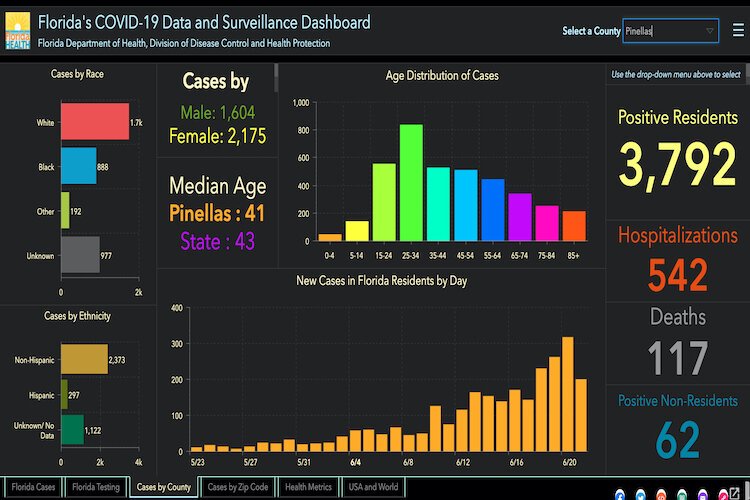Open the Health Metrics tab
Viewport: 750px width, 500px height.
(308, 487)
